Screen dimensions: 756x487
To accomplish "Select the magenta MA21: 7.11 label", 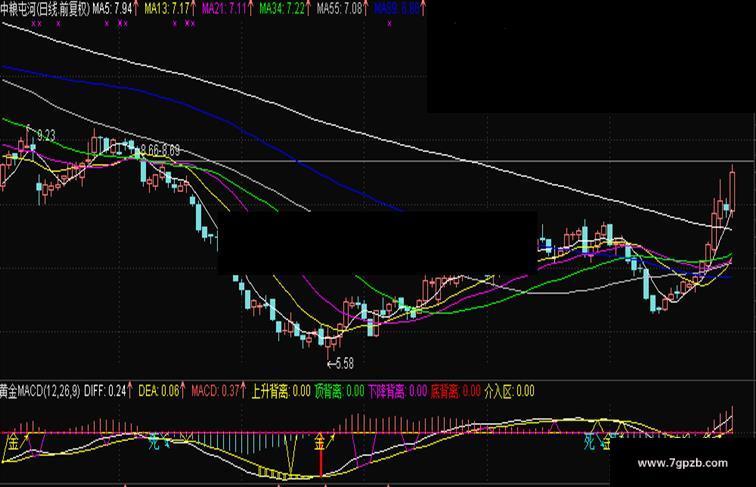I will pos(224,8).
